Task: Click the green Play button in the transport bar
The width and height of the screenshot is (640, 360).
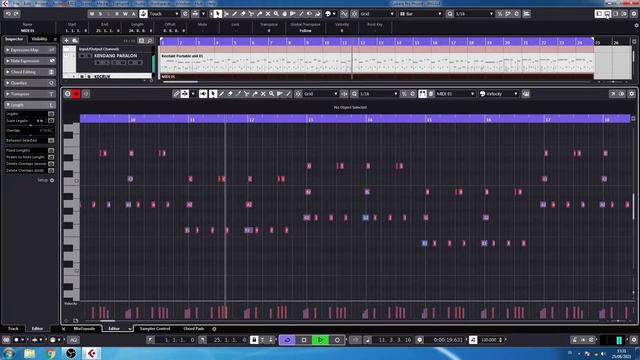Action: [320, 340]
